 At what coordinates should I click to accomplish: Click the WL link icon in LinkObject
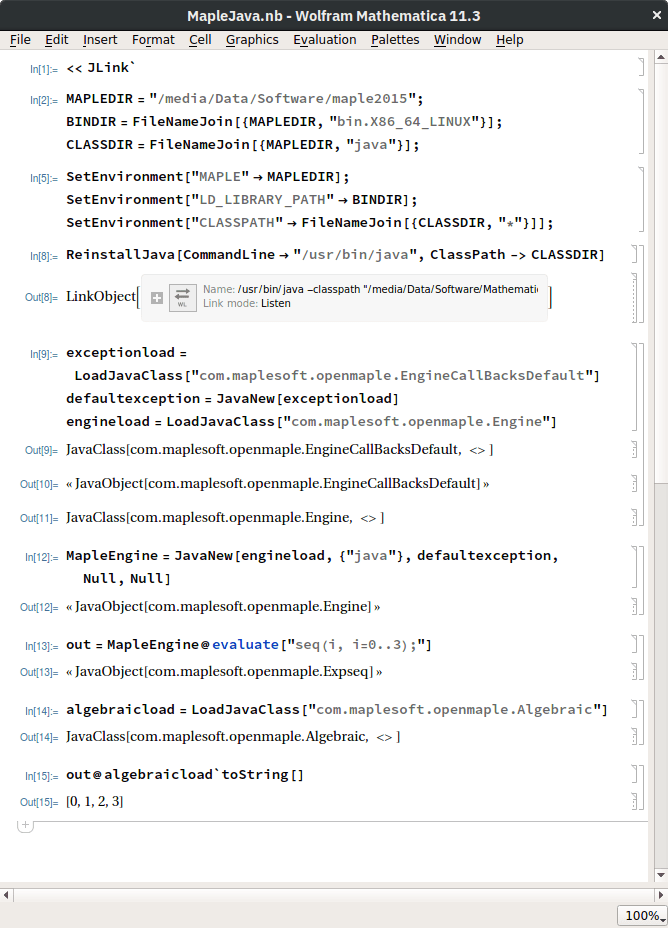point(182,297)
